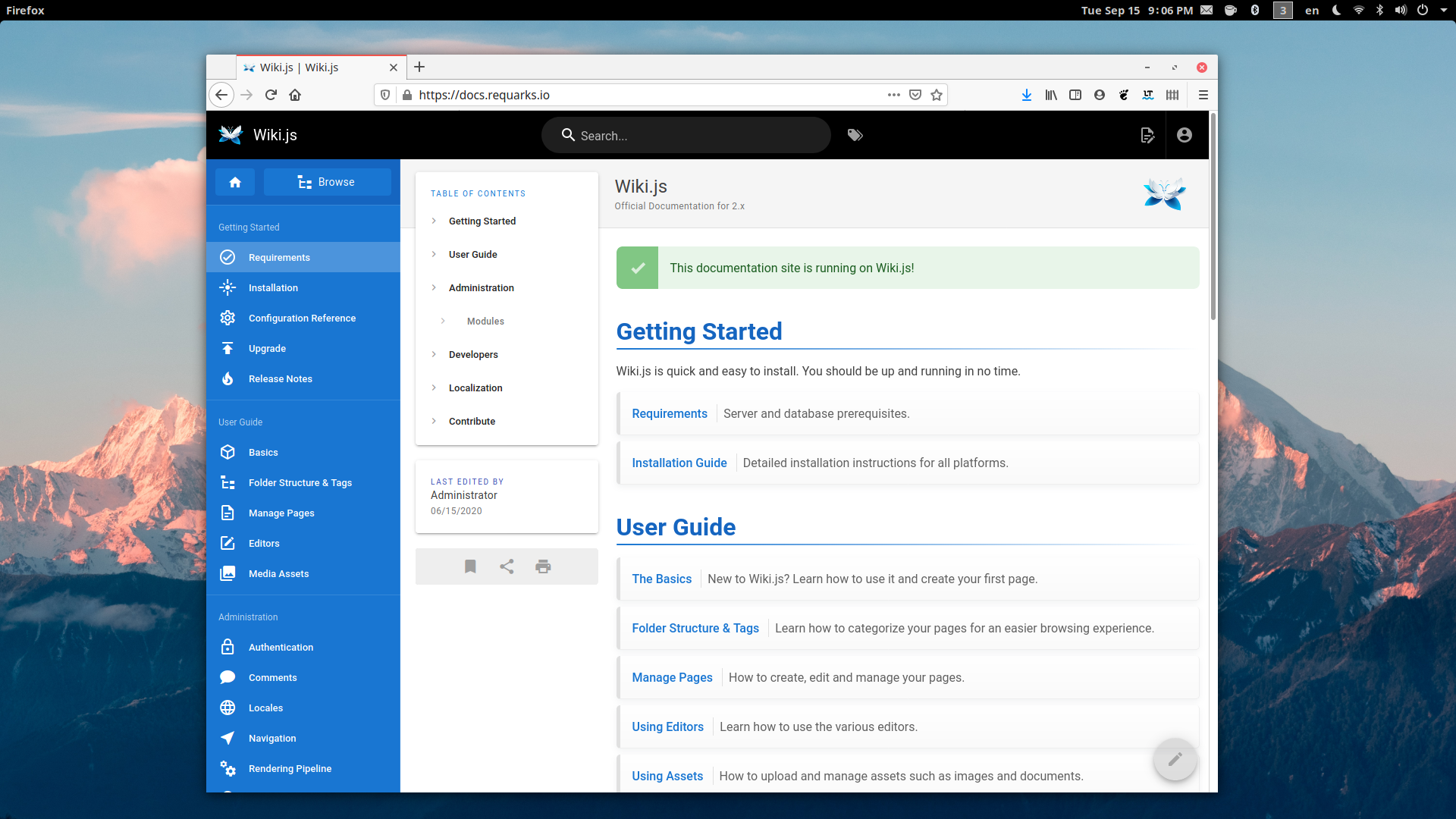Click inside the Search field

686,135
